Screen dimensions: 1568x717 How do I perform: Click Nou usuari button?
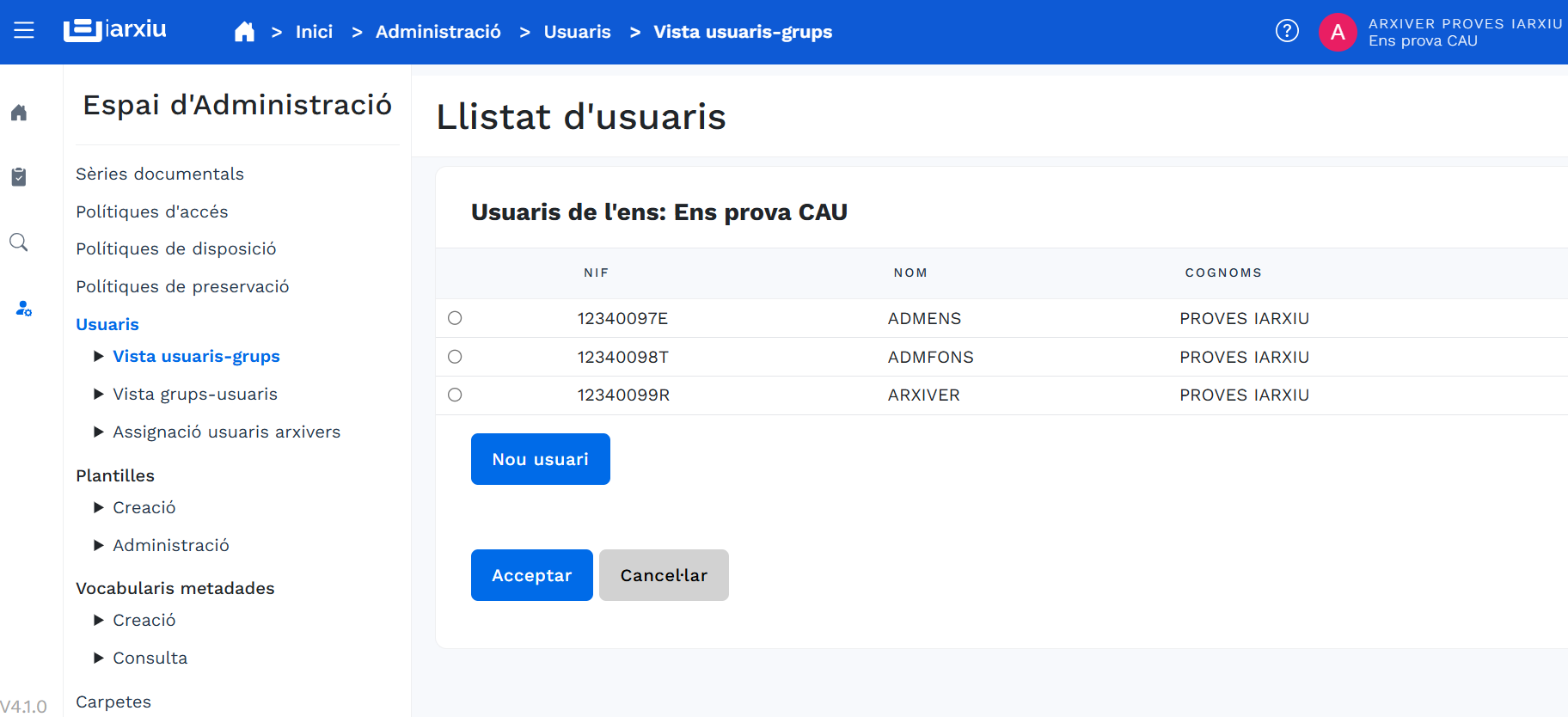pyautogui.click(x=541, y=459)
